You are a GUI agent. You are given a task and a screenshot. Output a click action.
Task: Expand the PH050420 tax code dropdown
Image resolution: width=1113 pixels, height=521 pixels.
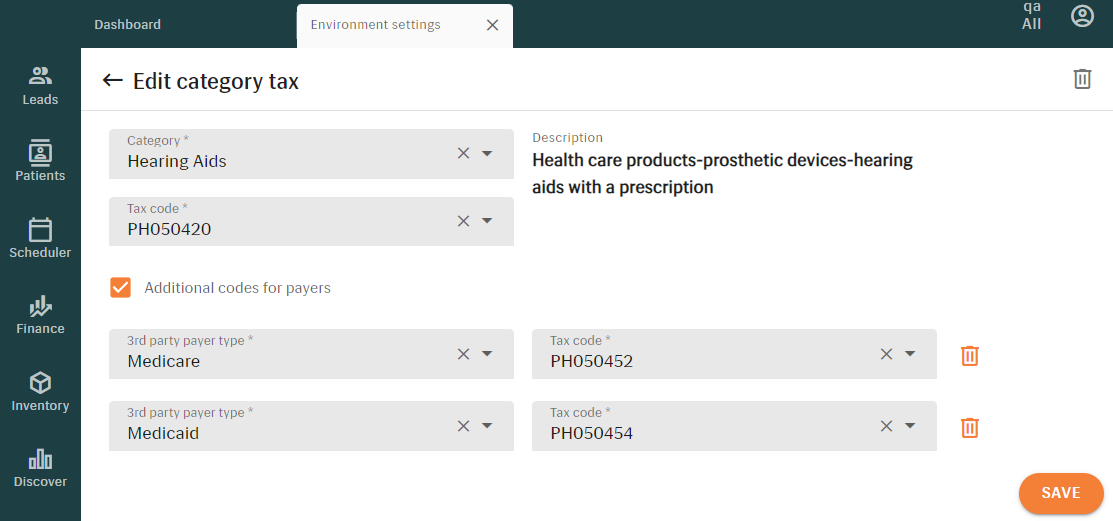coord(487,221)
